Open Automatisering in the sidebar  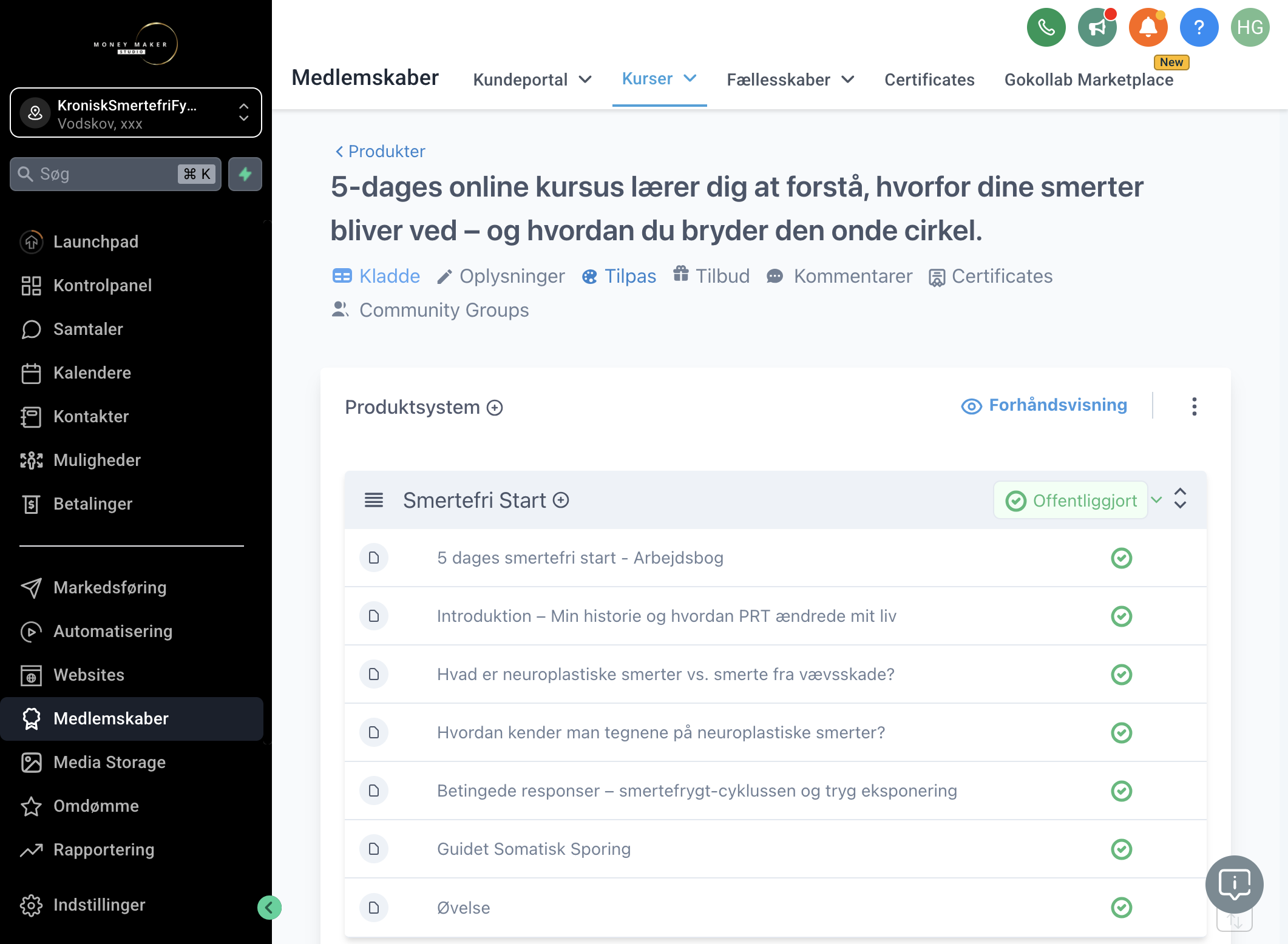pyautogui.click(x=132, y=631)
